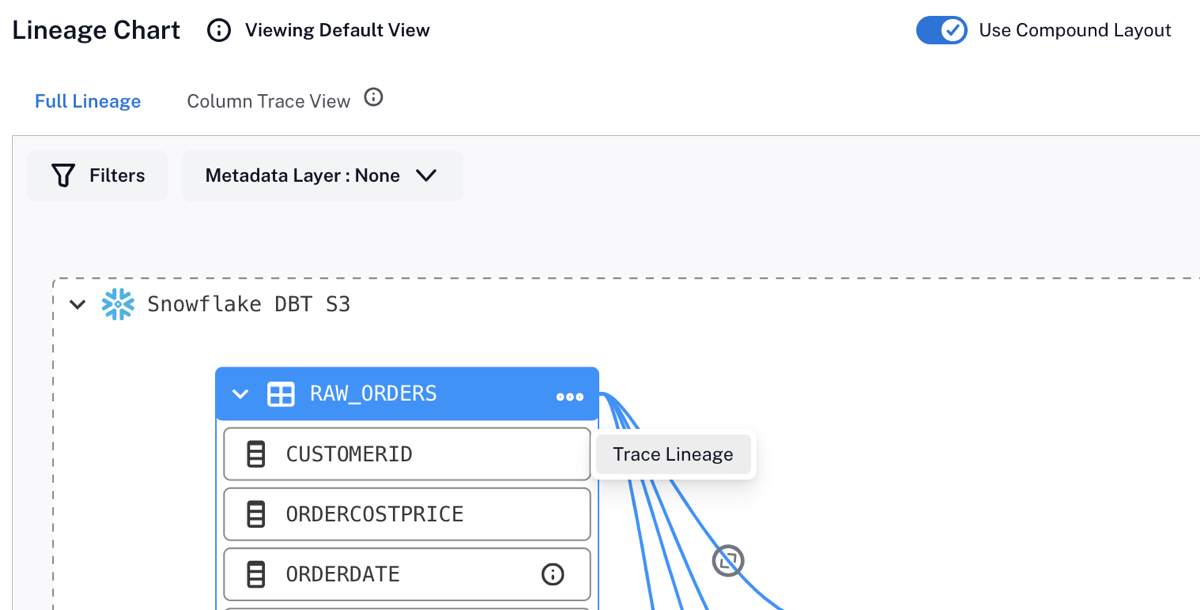Viewport: 1200px width, 610px height.
Task: Select Trace Lineage from the popup menu
Action: tap(673, 454)
